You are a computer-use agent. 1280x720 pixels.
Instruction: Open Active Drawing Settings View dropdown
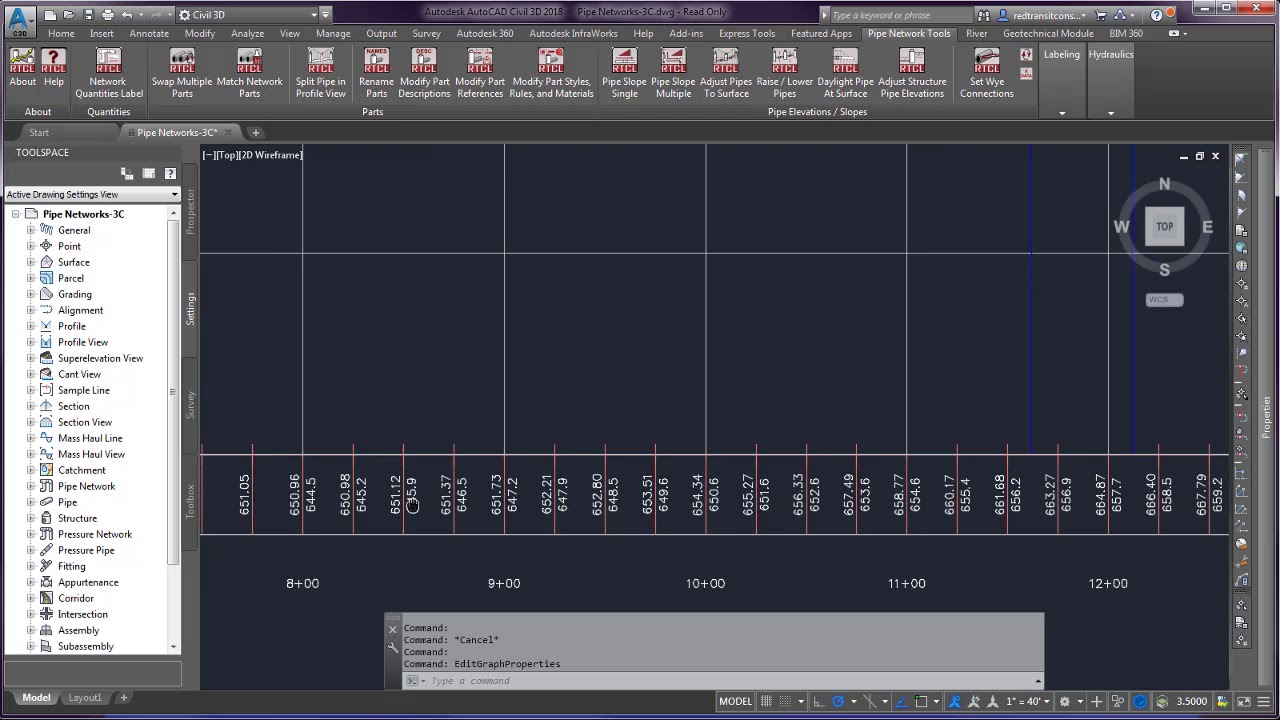pyautogui.click(x=92, y=194)
